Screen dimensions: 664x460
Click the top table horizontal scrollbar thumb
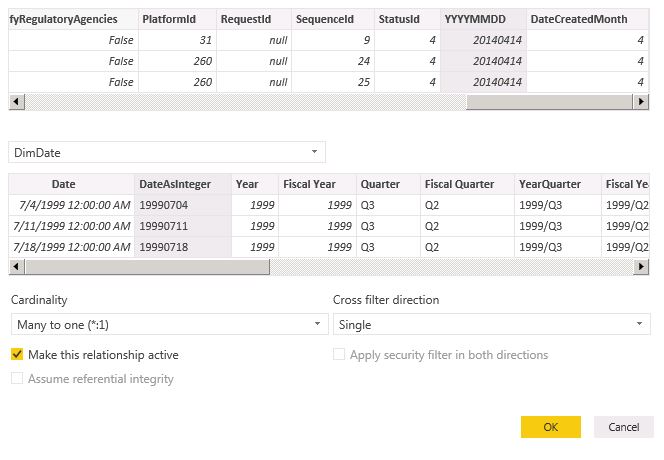point(220,102)
